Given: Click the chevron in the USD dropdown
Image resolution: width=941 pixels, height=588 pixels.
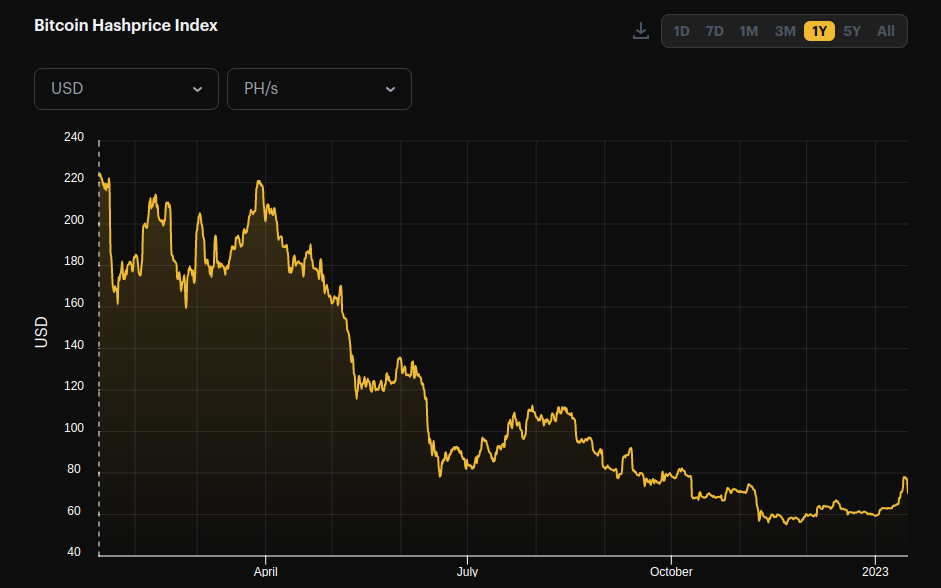Looking at the screenshot, I should pos(197,89).
